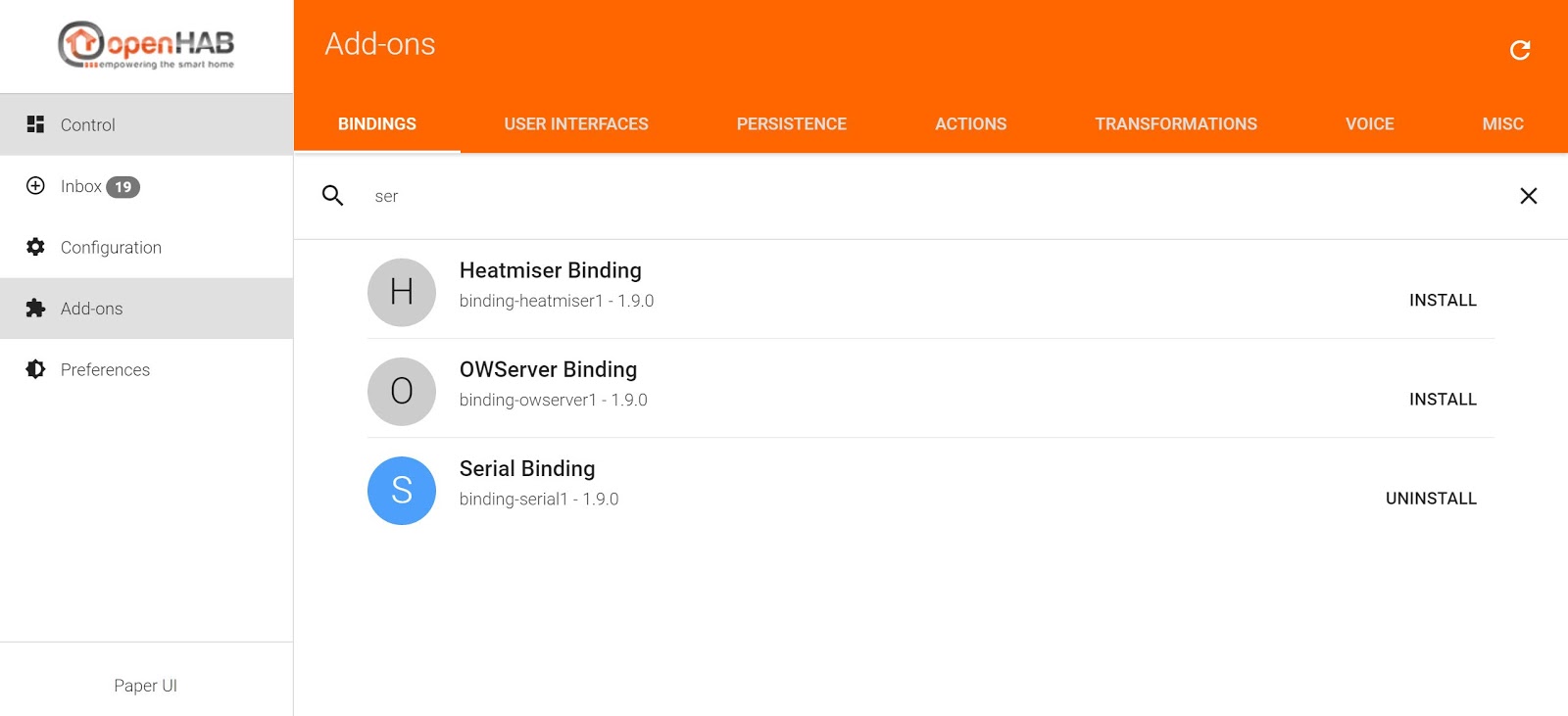The width and height of the screenshot is (1568, 716).
Task: Uninstall the Serial Binding
Action: (1431, 499)
